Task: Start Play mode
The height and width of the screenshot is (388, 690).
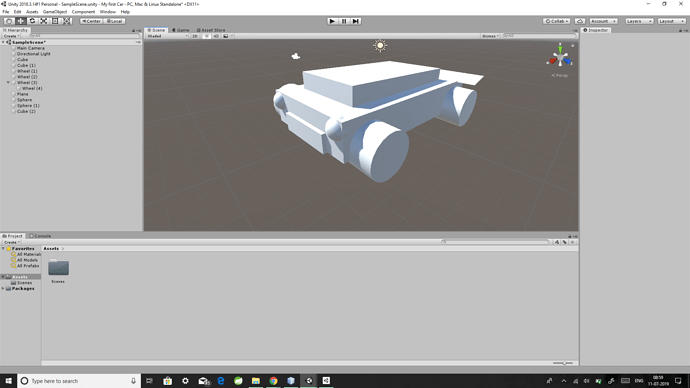Action: coord(332,21)
